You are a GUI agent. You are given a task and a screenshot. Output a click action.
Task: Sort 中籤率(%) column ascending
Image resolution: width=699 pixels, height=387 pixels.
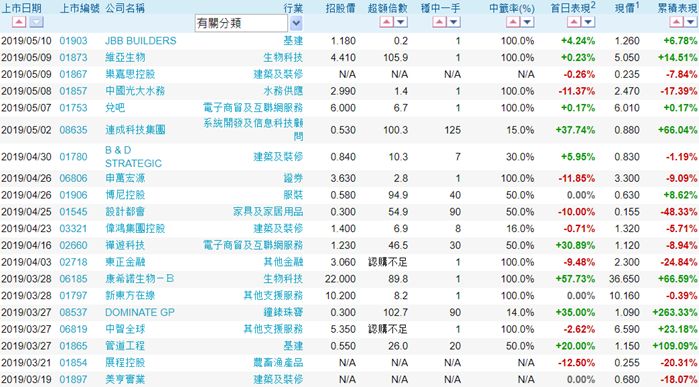pyautogui.click(x=513, y=22)
